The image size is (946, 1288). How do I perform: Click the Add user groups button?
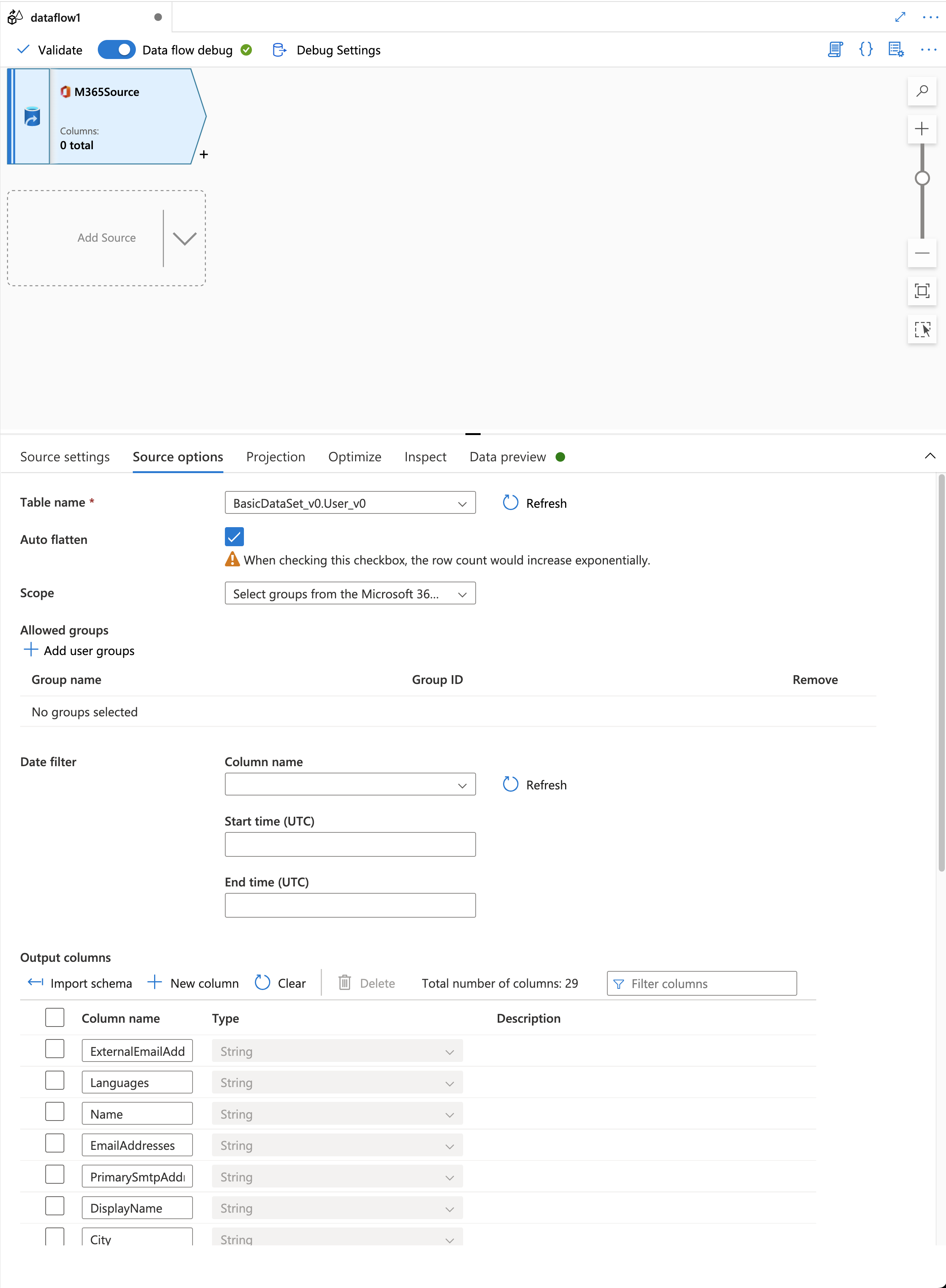[x=79, y=650]
